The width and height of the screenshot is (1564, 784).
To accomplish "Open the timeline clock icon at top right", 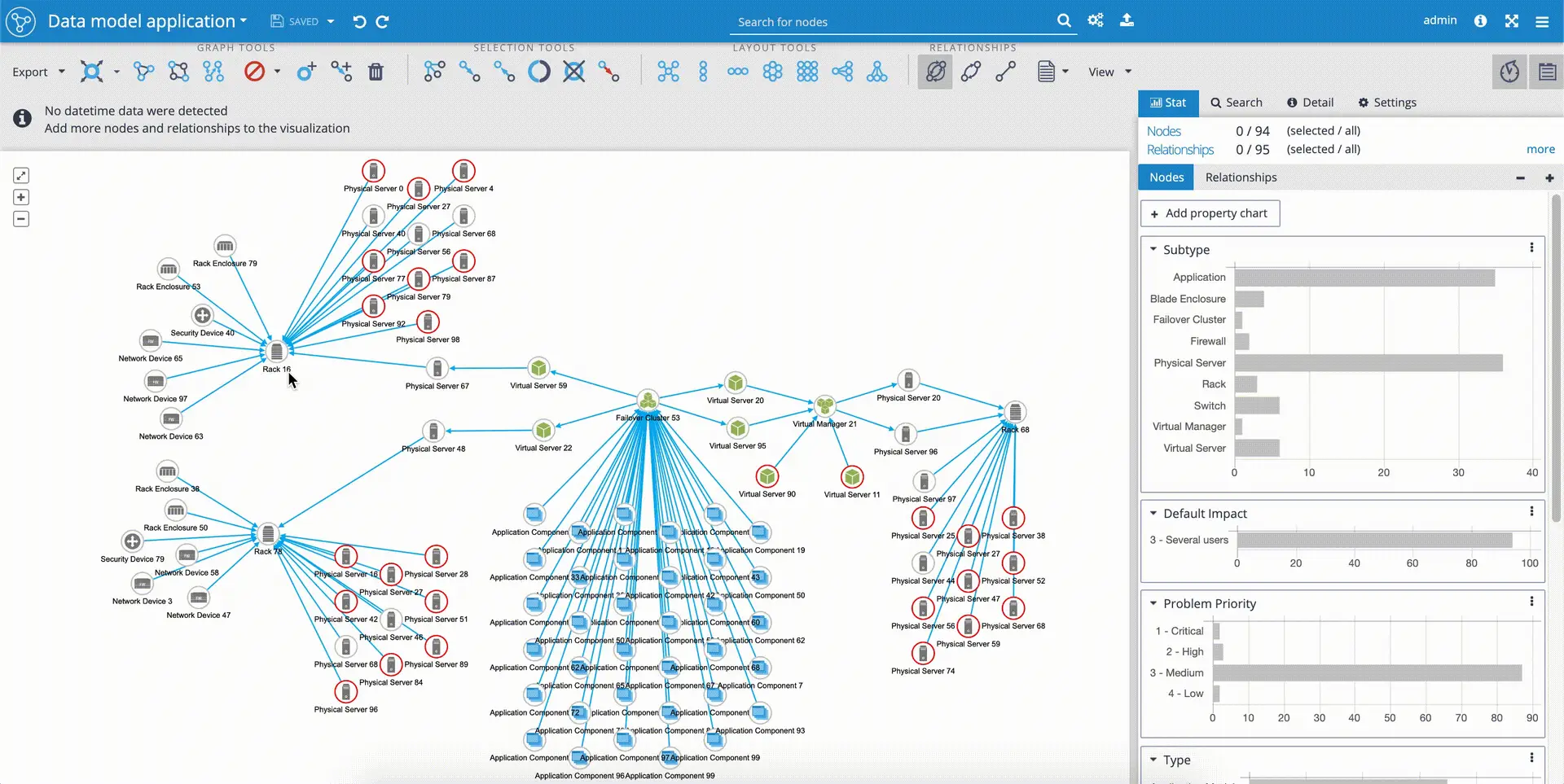I will click(1510, 72).
